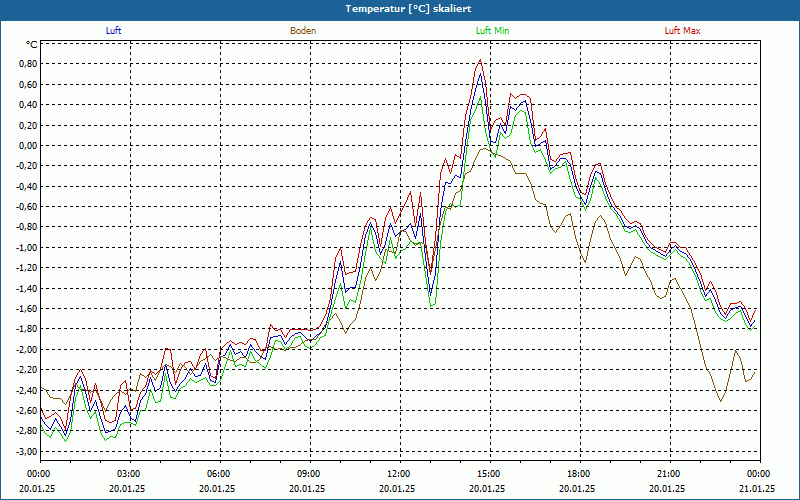Click the brown Boden minimum near 22:40
Image resolution: width=800 pixels, height=500 pixels.
[x=721, y=401]
